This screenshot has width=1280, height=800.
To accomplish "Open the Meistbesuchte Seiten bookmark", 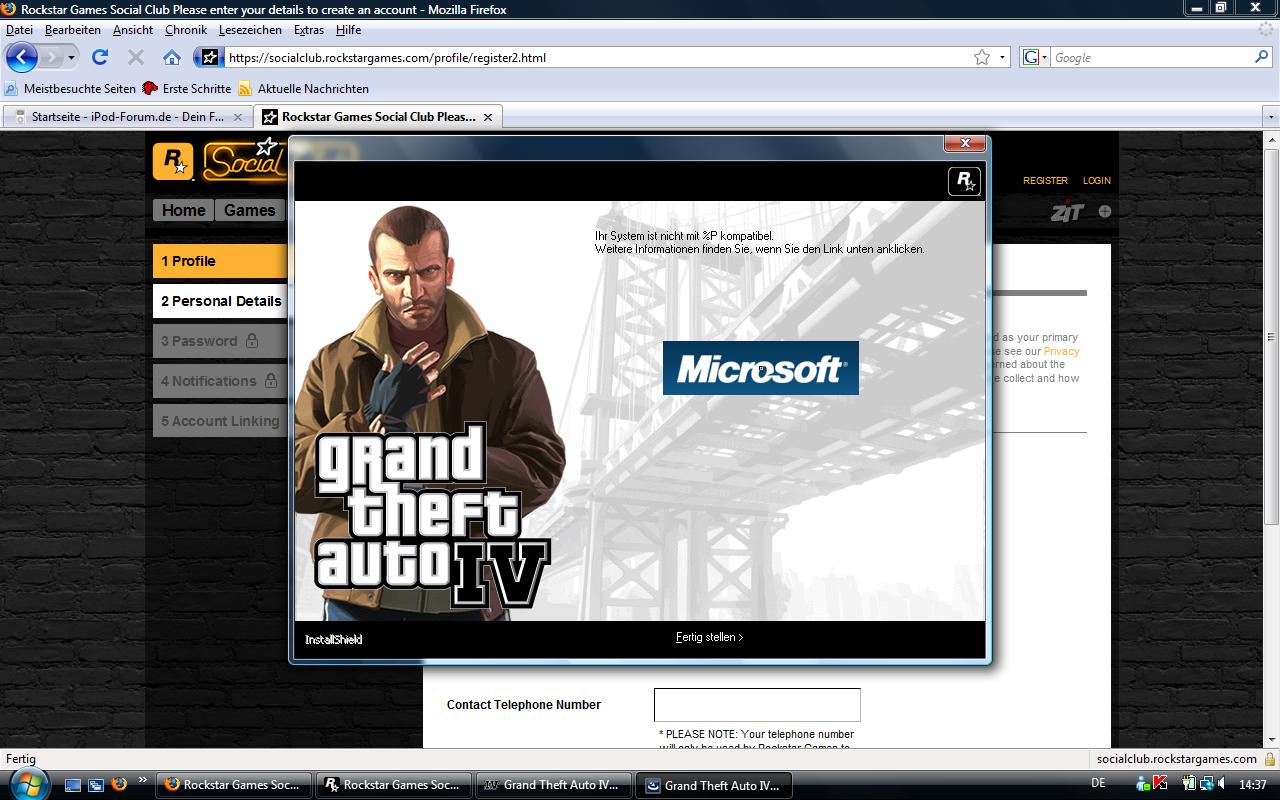I will pos(70,89).
